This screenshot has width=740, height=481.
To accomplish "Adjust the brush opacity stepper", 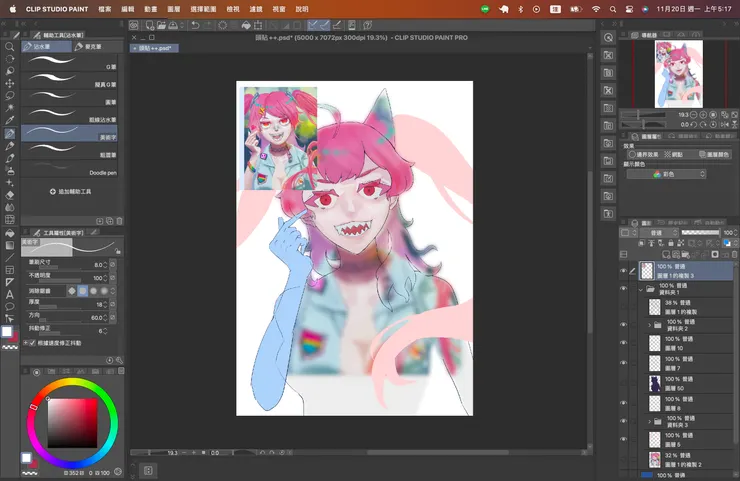I will click(105, 278).
